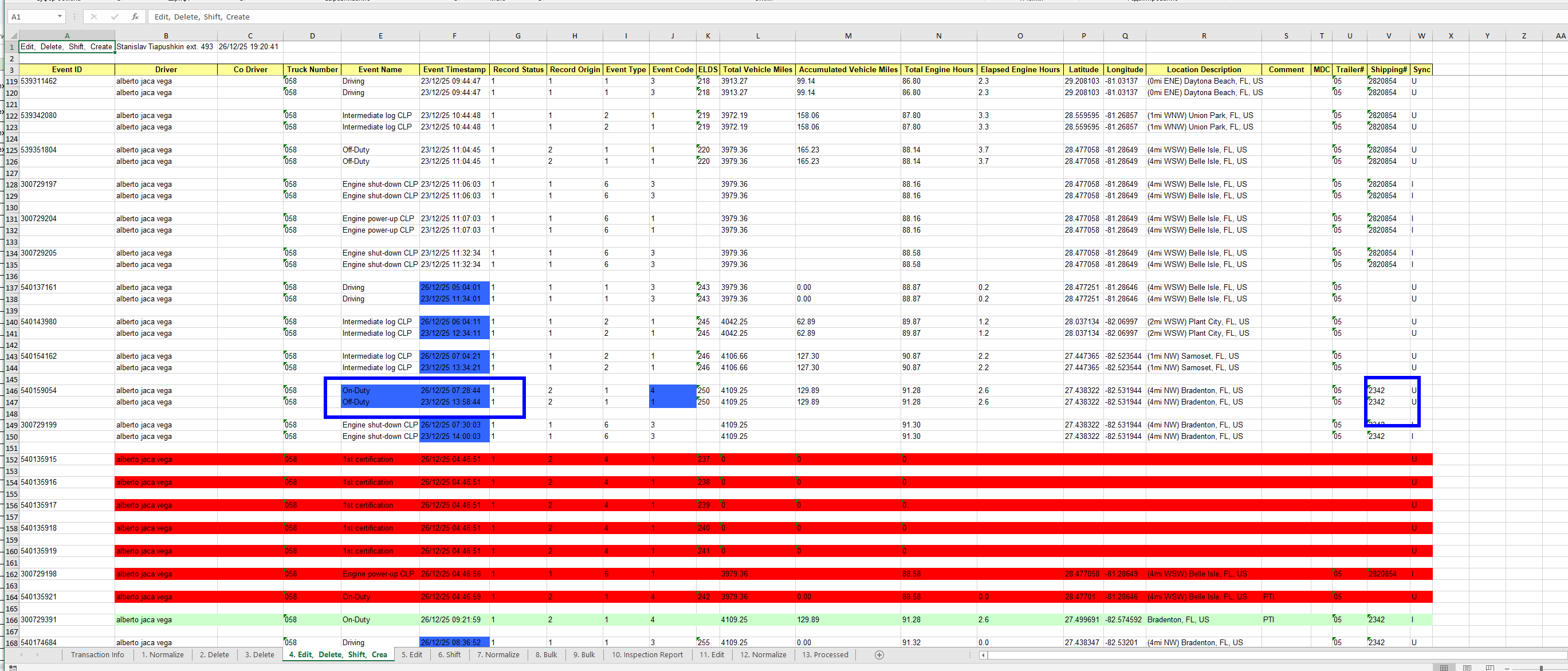
Task: Open the 13. Processed sheet tab
Action: 825,655
